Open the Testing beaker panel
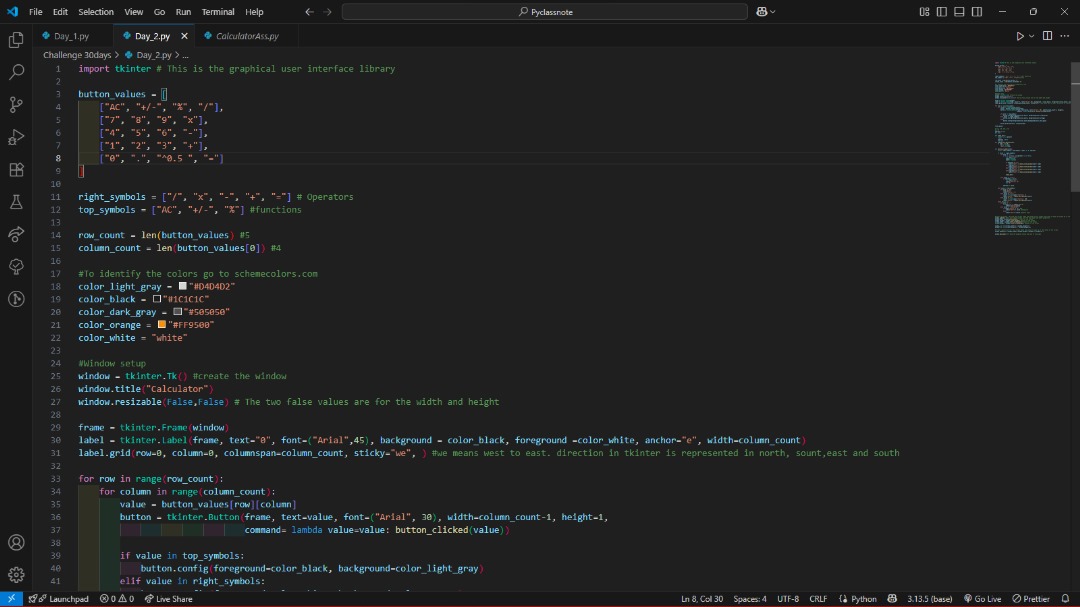The image size is (1080, 607). pos(15,202)
